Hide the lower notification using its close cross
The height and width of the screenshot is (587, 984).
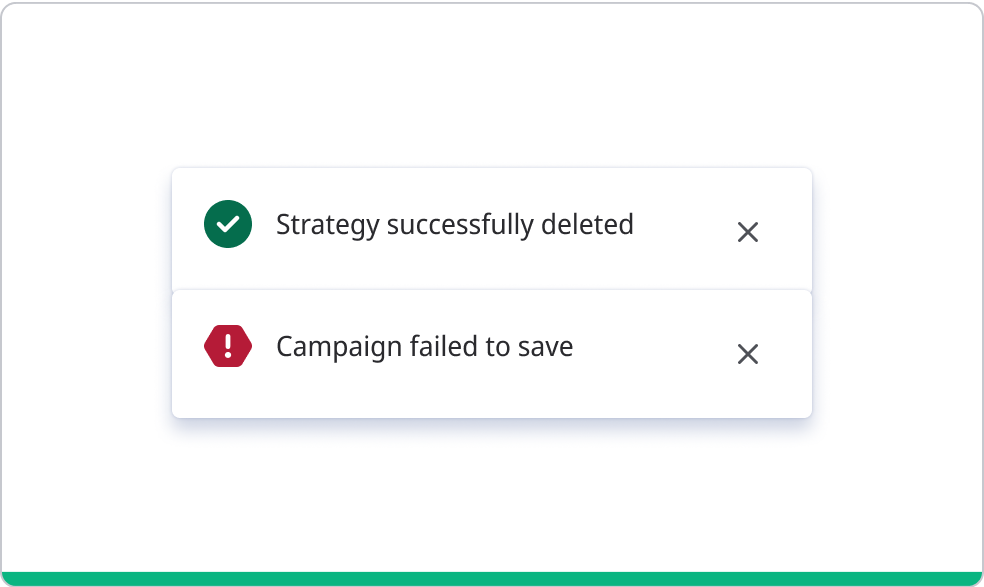748,354
